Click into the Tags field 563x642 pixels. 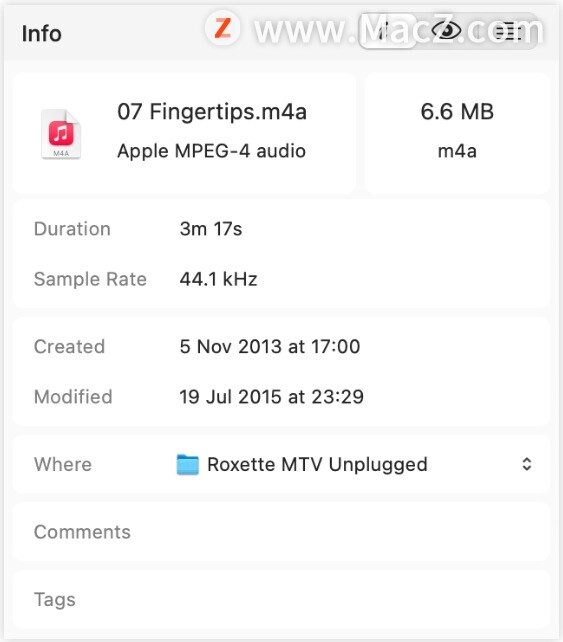281,599
